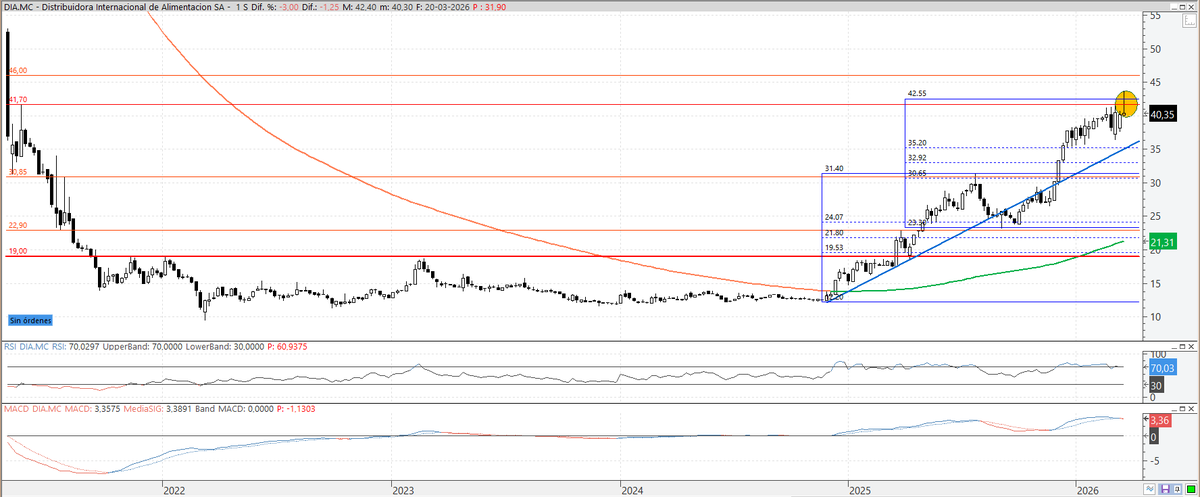Click the 19.53 retracement label
The height and width of the screenshot is (497, 1200).
(x=835, y=247)
